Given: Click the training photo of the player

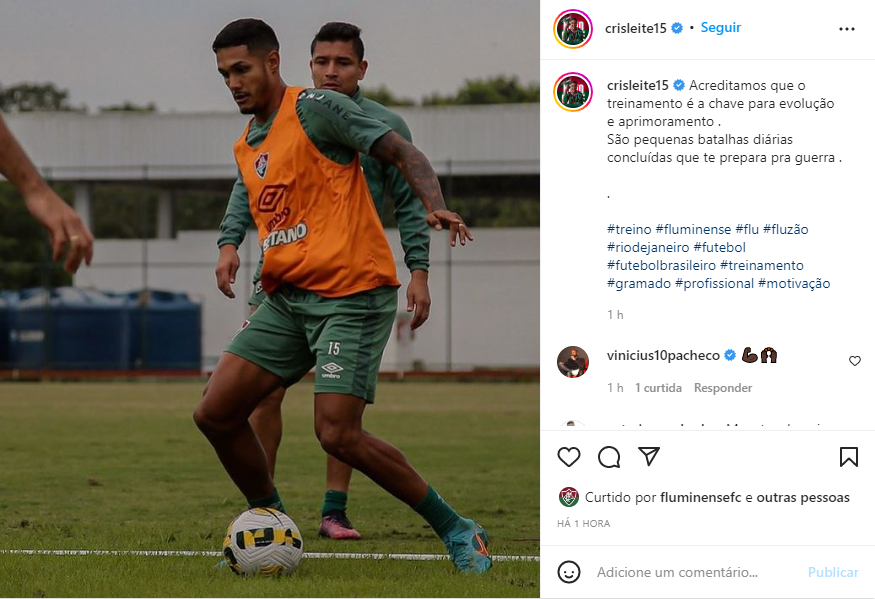Looking at the screenshot, I should pos(270,299).
